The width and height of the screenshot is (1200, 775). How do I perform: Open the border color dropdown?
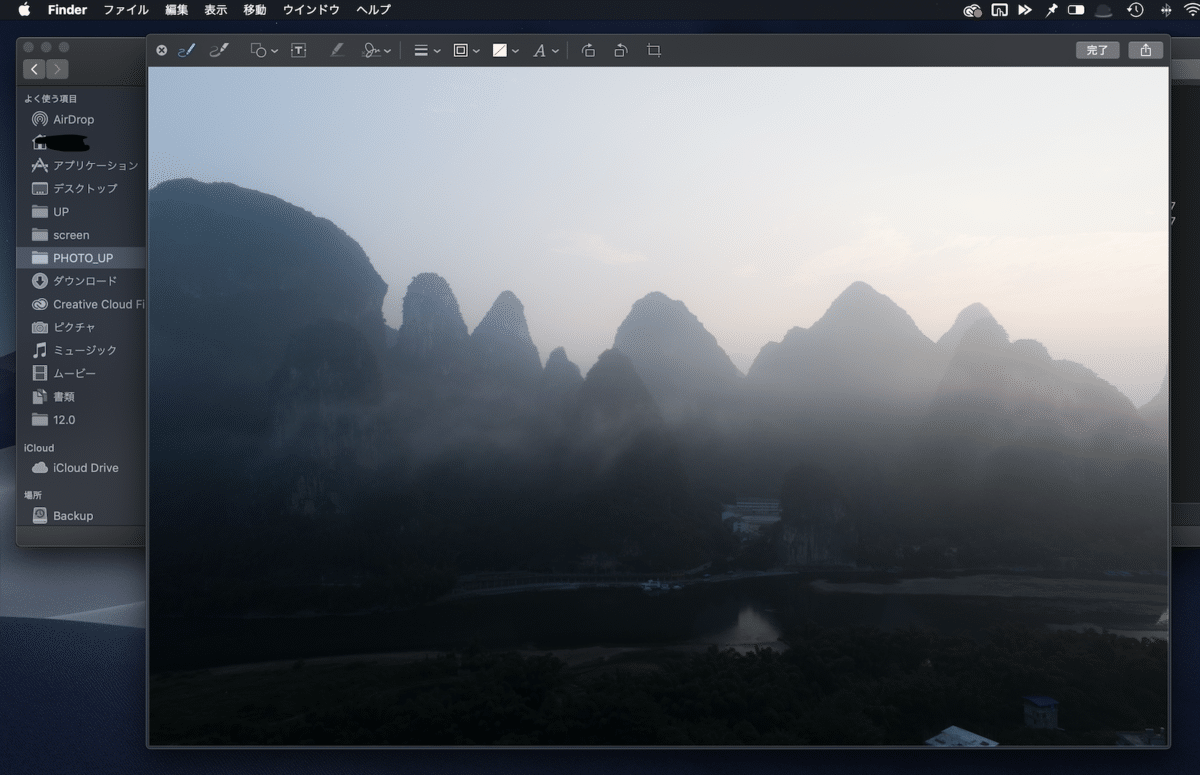[466, 50]
